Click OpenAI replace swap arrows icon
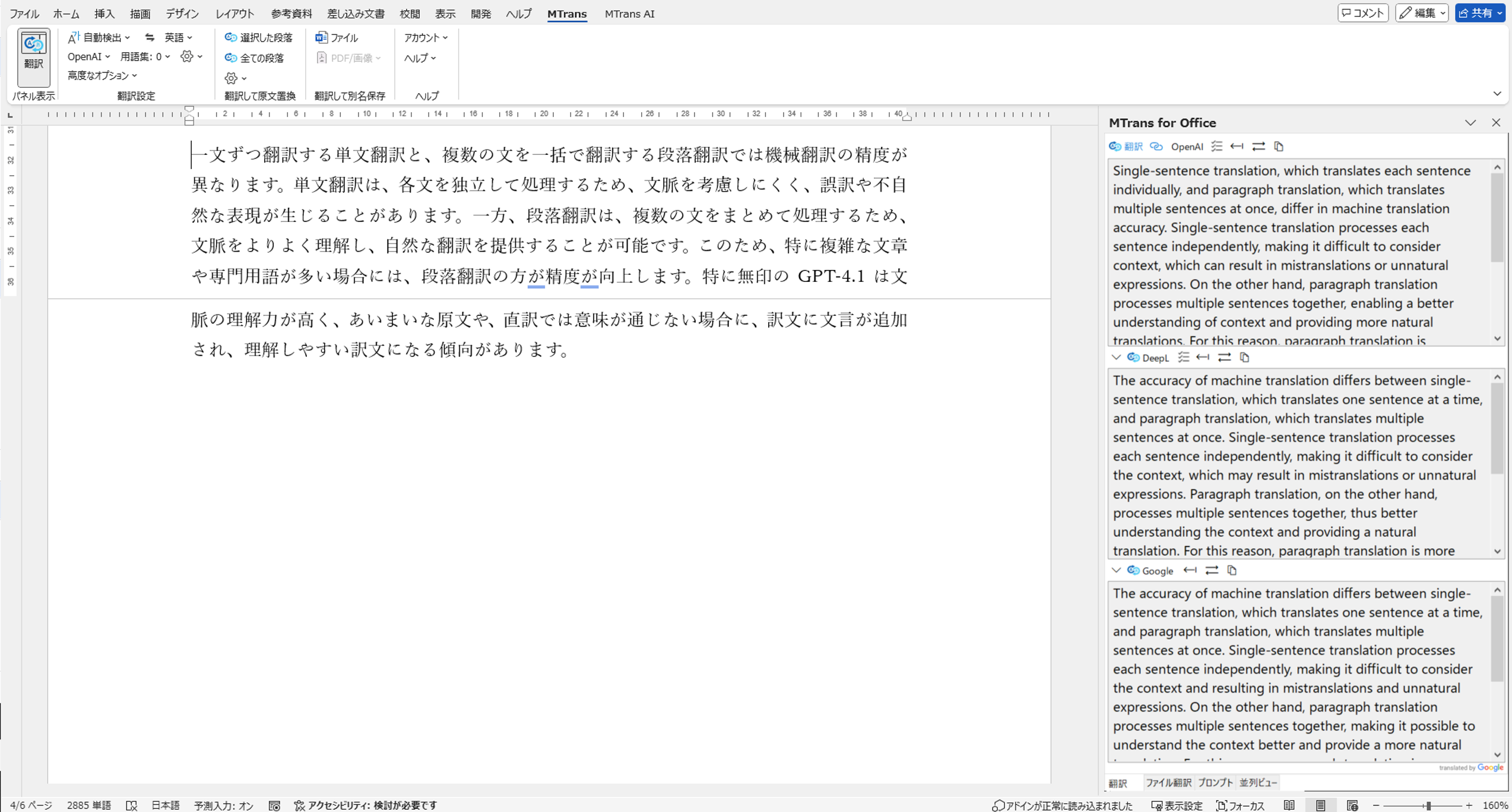 tap(1258, 146)
